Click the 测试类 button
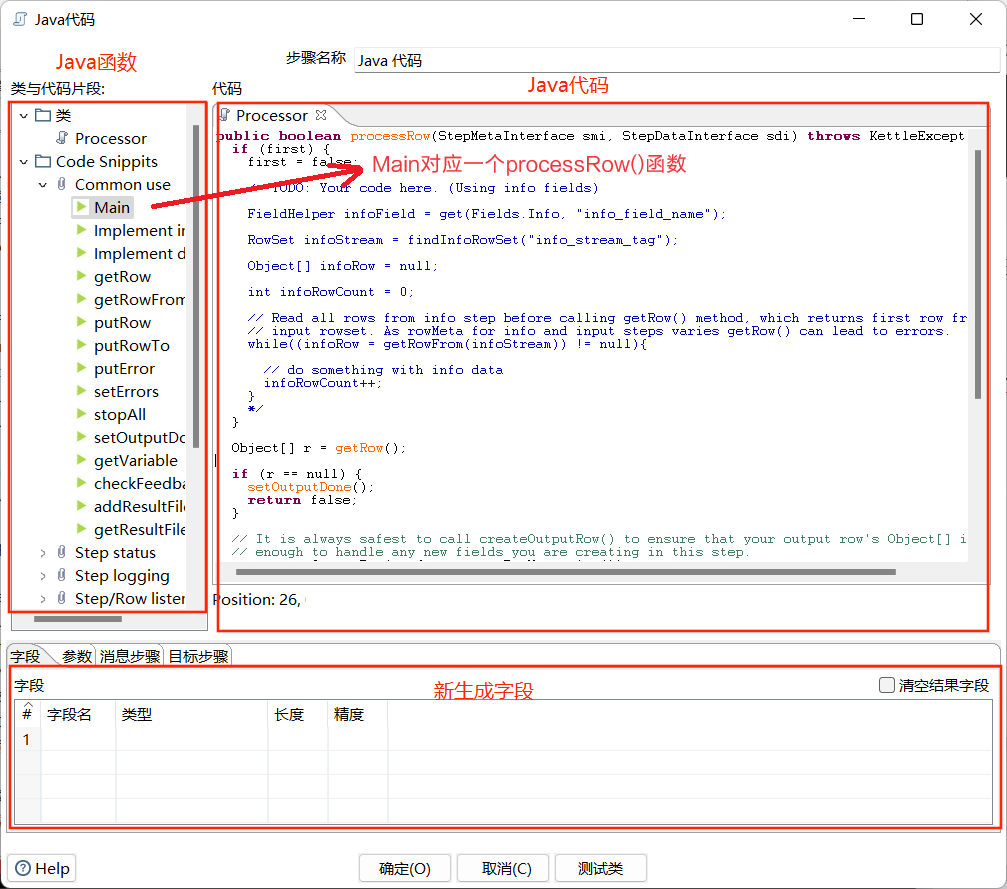The height and width of the screenshot is (889, 1007). pyautogui.click(x=600, y=868)
